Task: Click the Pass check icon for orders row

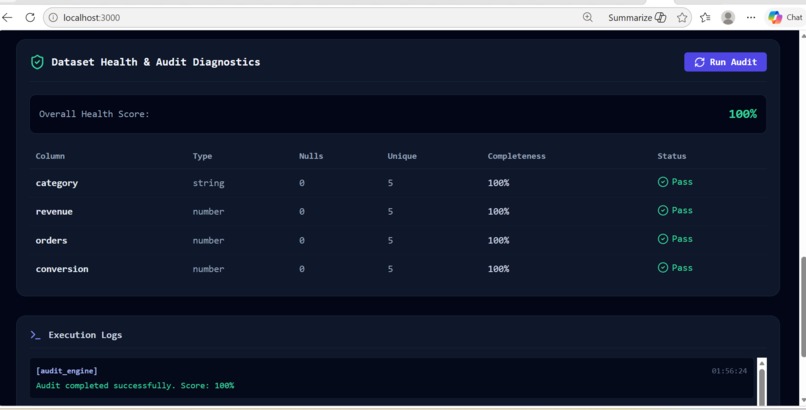Action: [663, 239]
